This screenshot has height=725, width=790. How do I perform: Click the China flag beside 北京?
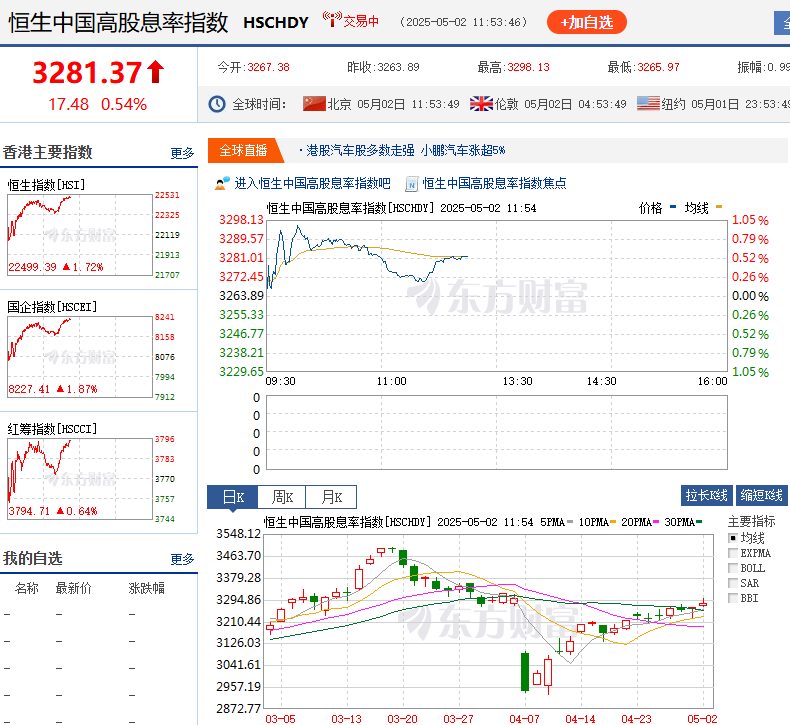(314, 104)
